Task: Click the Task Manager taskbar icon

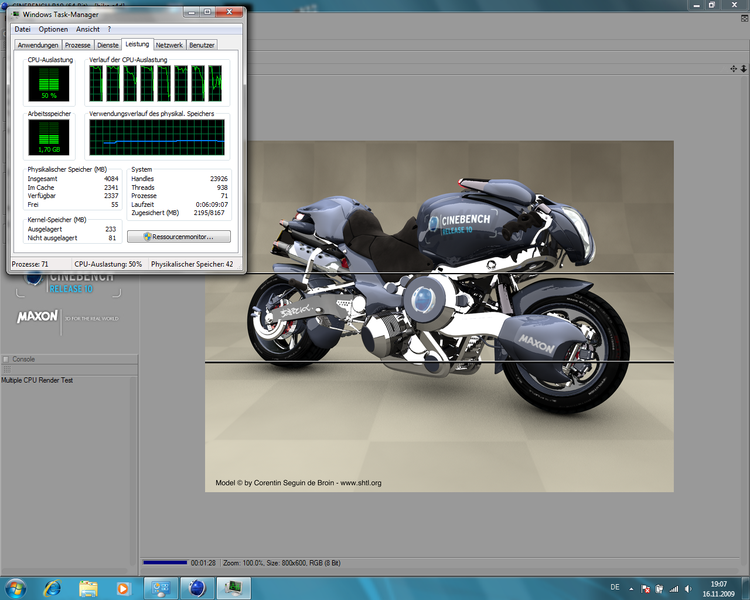Action: point(233,587)
